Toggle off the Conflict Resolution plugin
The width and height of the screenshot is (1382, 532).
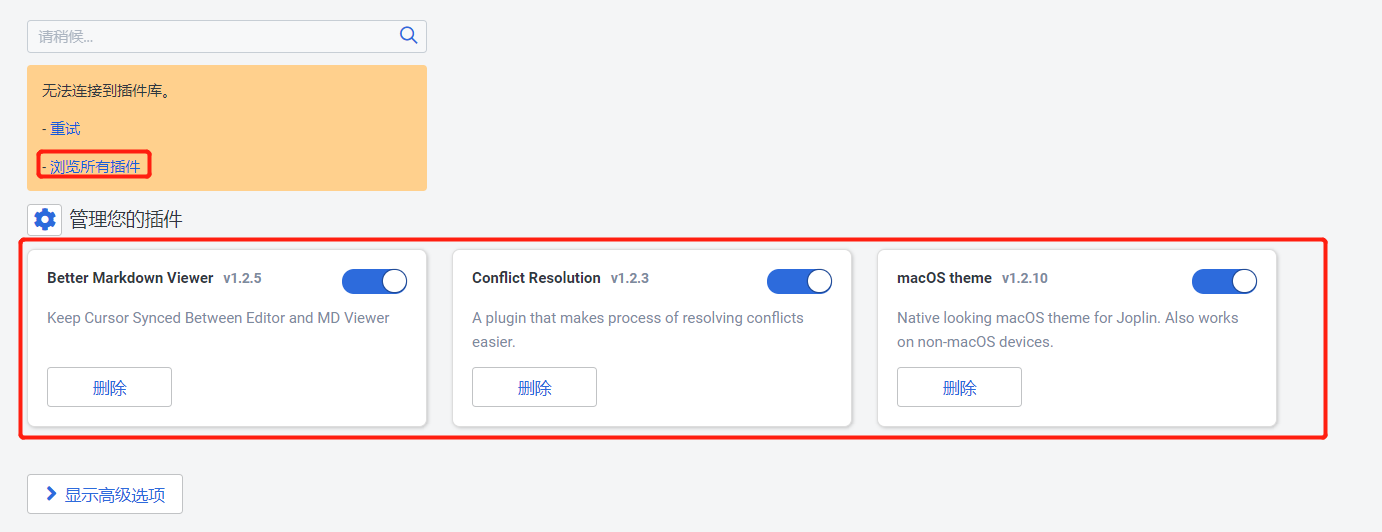point(799,281)
